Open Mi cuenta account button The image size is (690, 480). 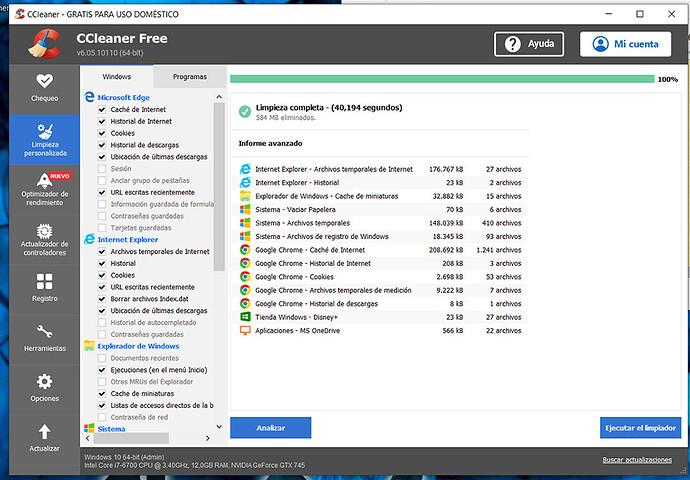pyautogui.click(x=625, y=44)
